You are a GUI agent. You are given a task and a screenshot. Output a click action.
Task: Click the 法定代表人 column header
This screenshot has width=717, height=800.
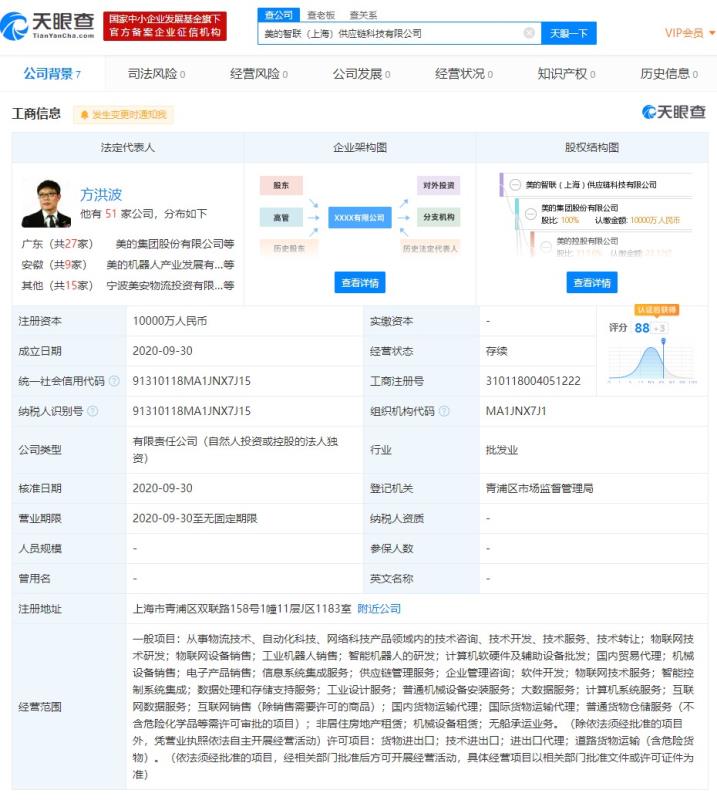[x=128, y=148]
